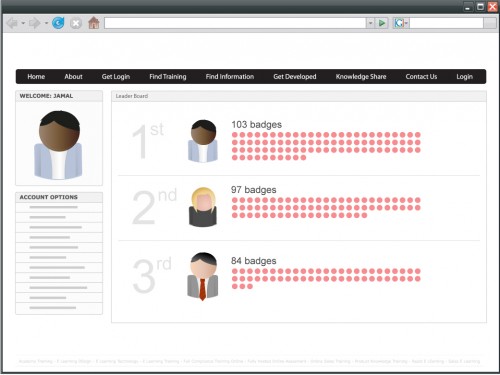Click the first Account Options row
500x375 pixels.
[59, 207]
